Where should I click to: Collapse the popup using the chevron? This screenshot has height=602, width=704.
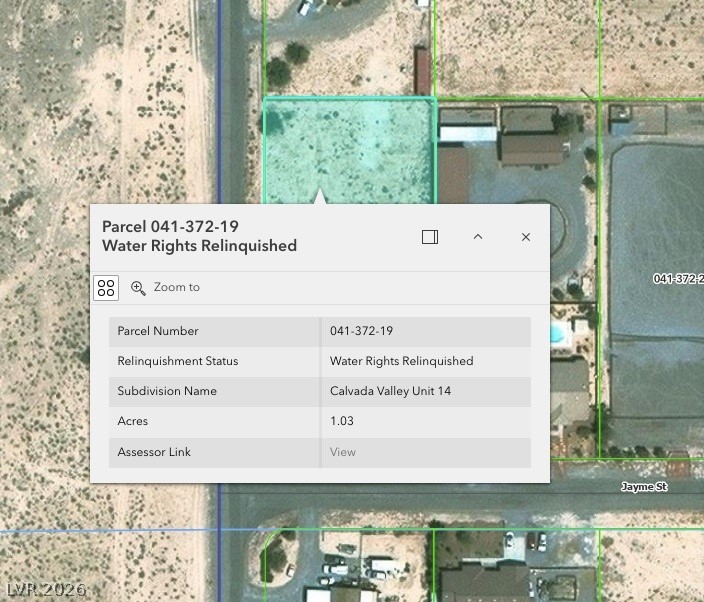[x=478, y=237]
